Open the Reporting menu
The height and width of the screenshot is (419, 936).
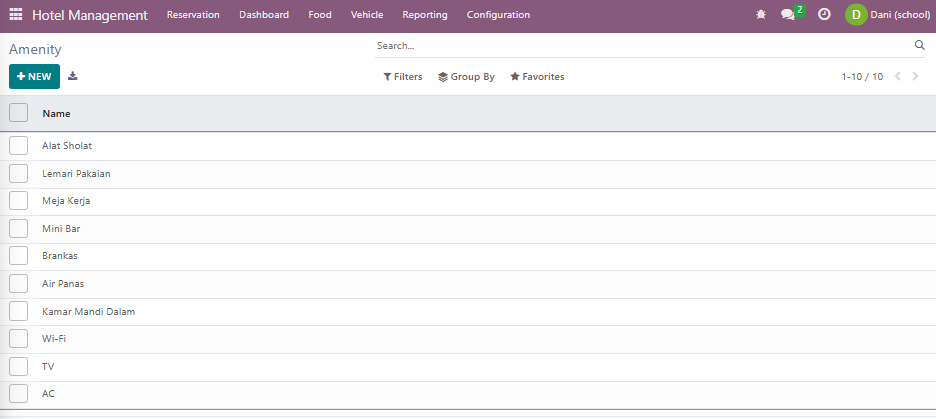[x=425, y=14]
